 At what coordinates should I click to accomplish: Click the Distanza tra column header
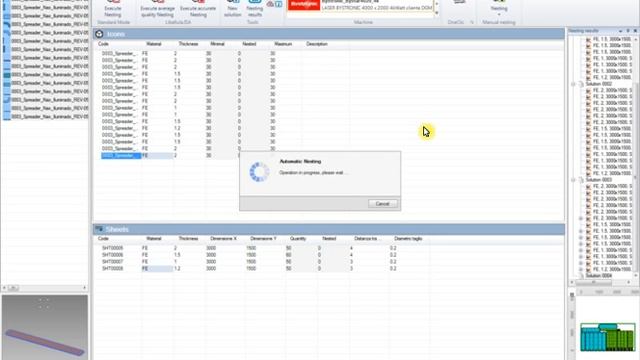(367, 238)
